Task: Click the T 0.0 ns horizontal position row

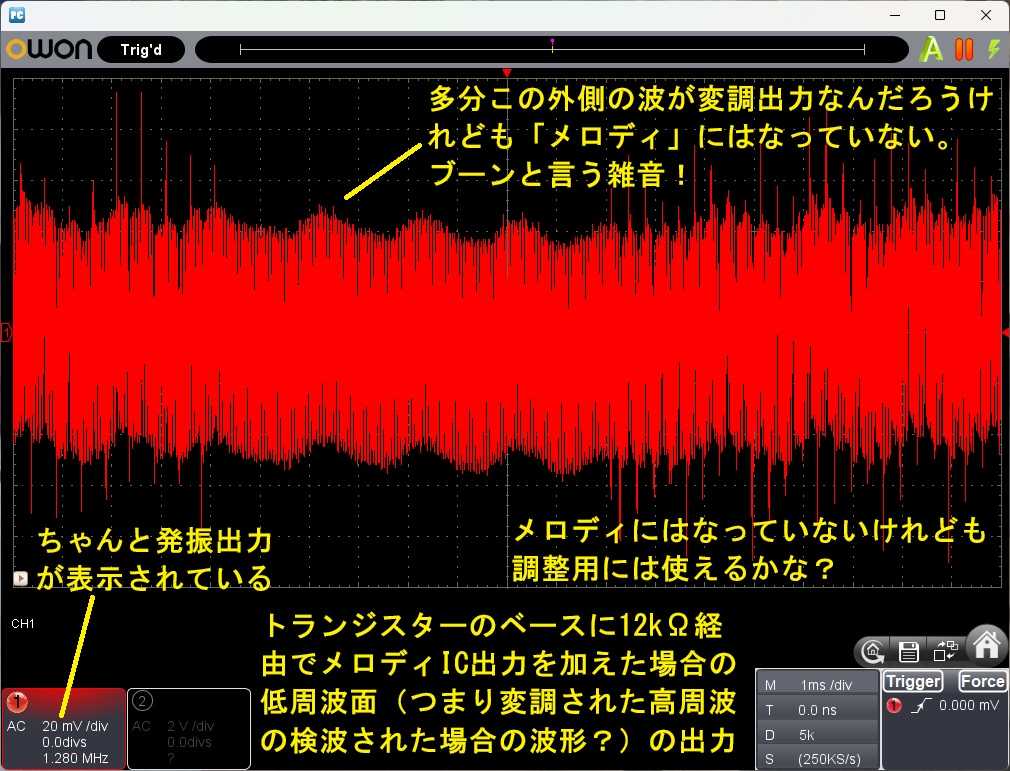Action: 817,710
